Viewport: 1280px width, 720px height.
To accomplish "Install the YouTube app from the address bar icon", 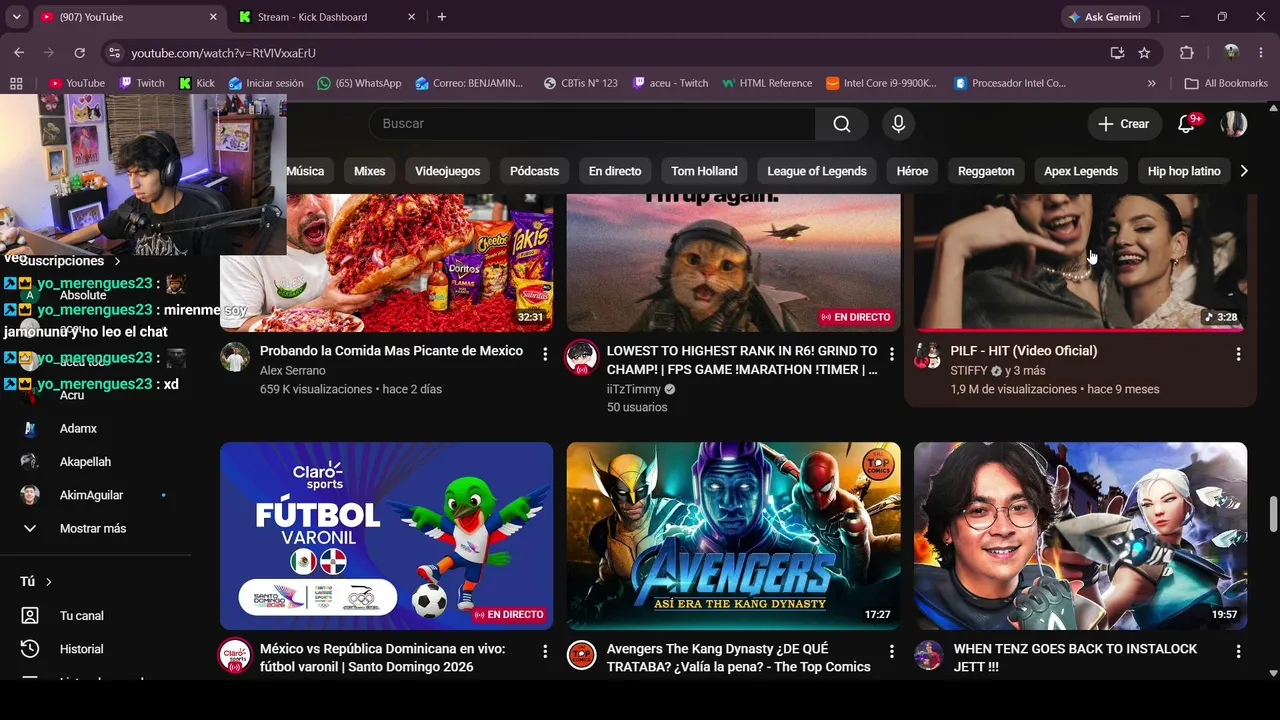I will (1117, 53).
